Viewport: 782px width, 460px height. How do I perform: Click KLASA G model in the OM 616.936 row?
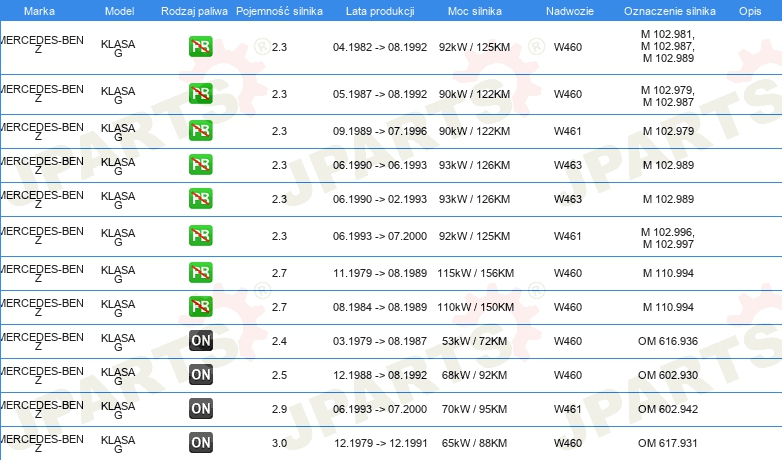coord(118,342)
